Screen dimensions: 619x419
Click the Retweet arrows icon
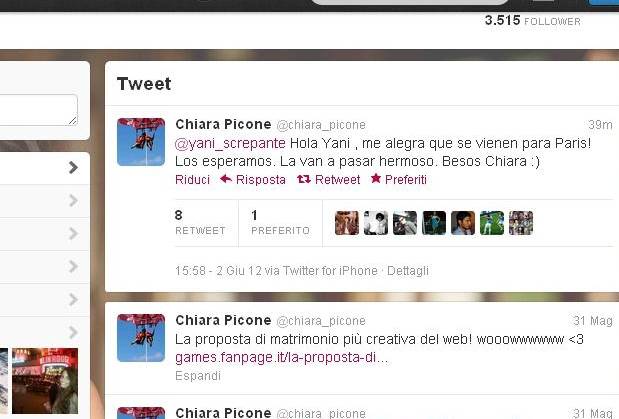coord(304,179)
